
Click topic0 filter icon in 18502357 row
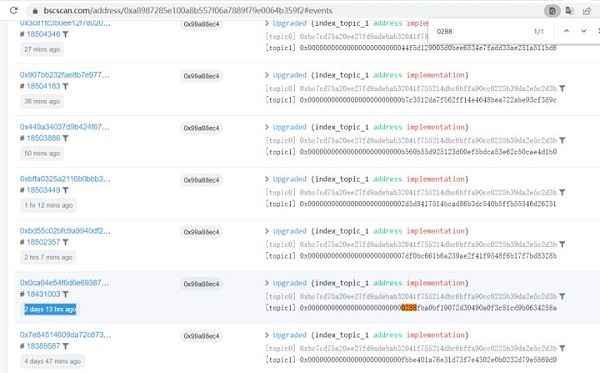(x=562, y=244)
